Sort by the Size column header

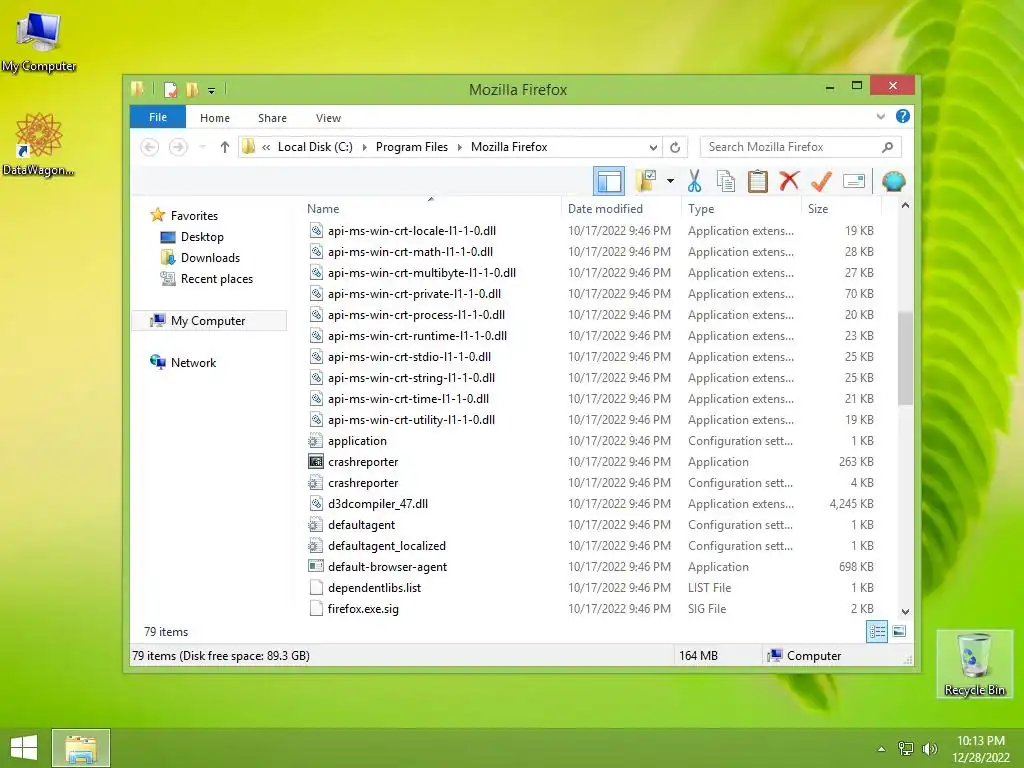818,209
